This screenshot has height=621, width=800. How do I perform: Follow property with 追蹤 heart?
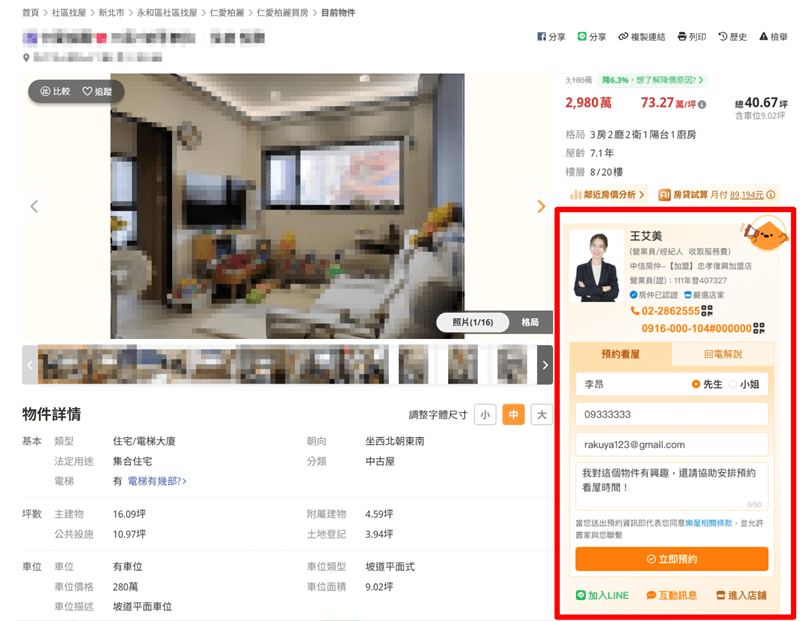coord(97,91)
